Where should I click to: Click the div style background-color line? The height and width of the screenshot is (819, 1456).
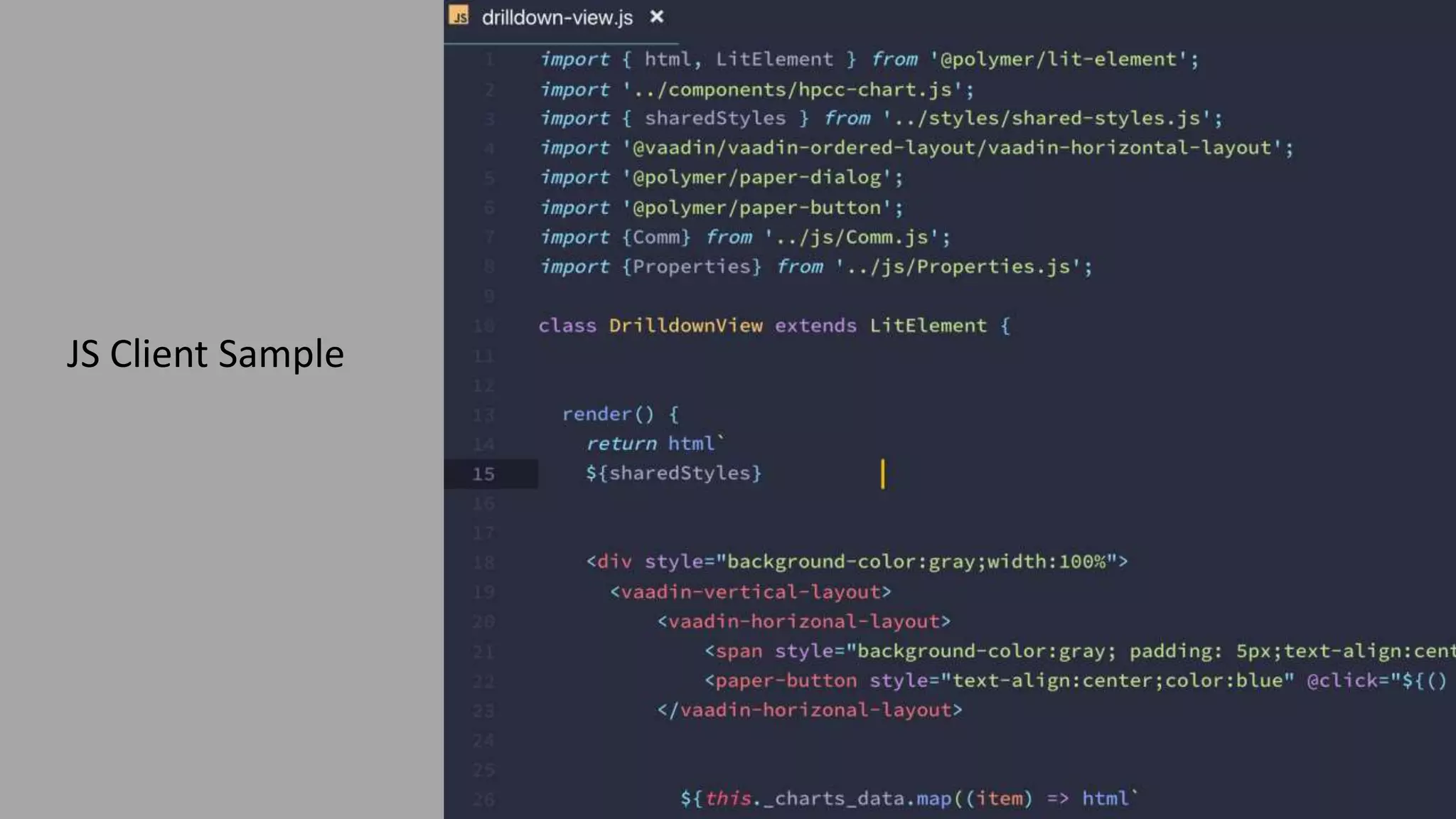point(857,562)
